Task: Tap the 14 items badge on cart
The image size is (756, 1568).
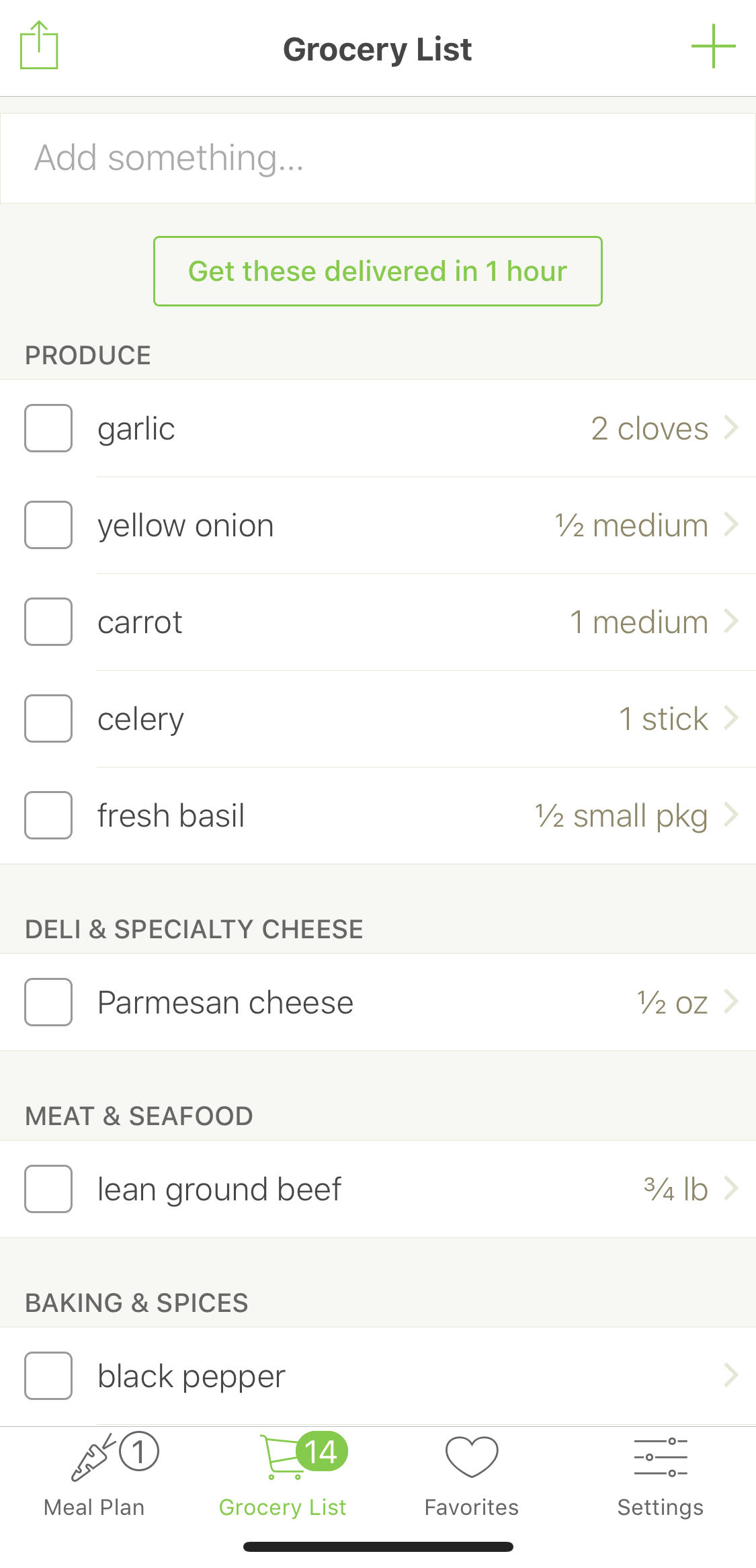Action: (x=322, y=1452)
